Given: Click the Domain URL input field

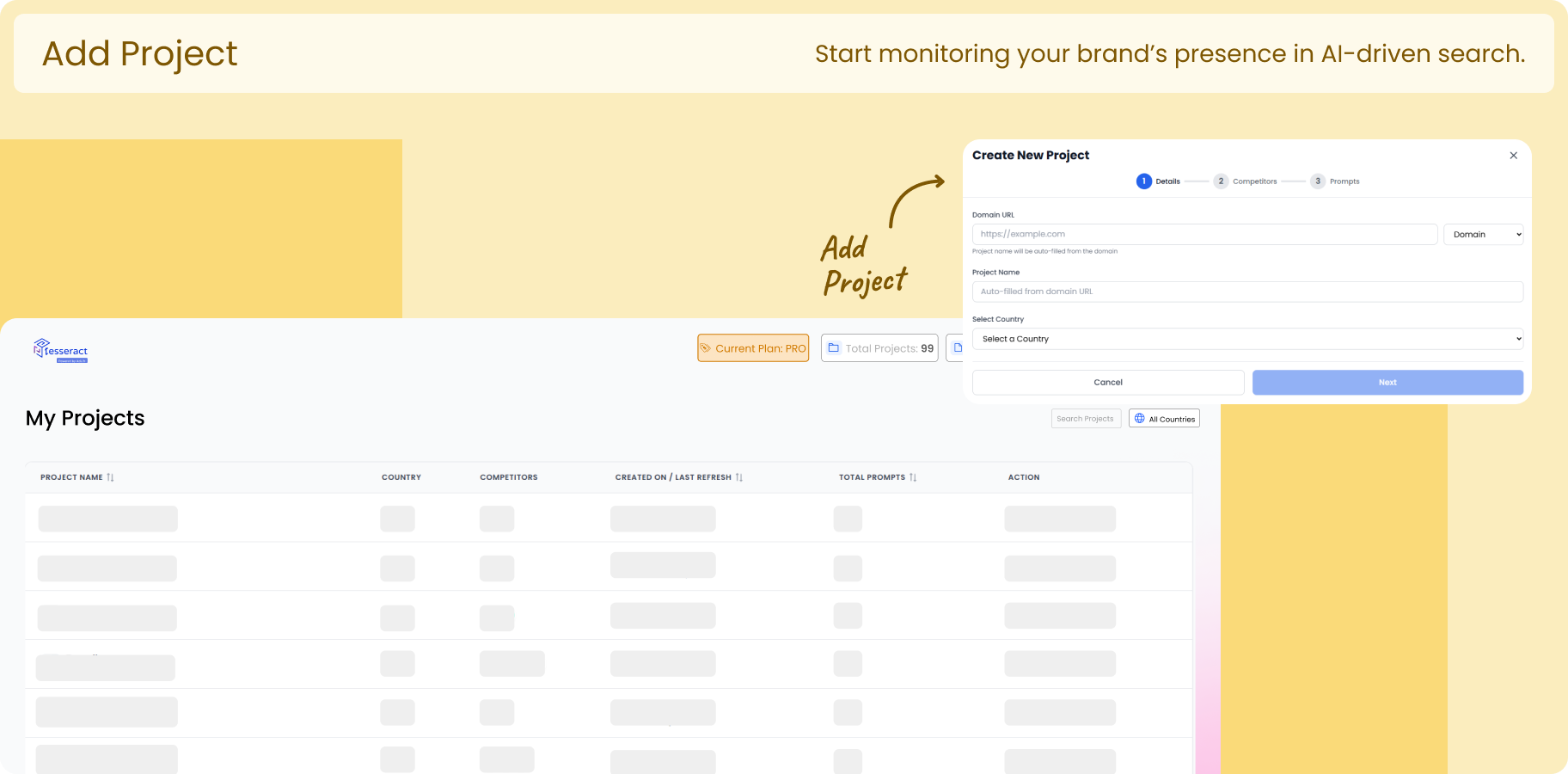Looking at the screenshot, I should pyautogui.click(x=1204, y=234).
